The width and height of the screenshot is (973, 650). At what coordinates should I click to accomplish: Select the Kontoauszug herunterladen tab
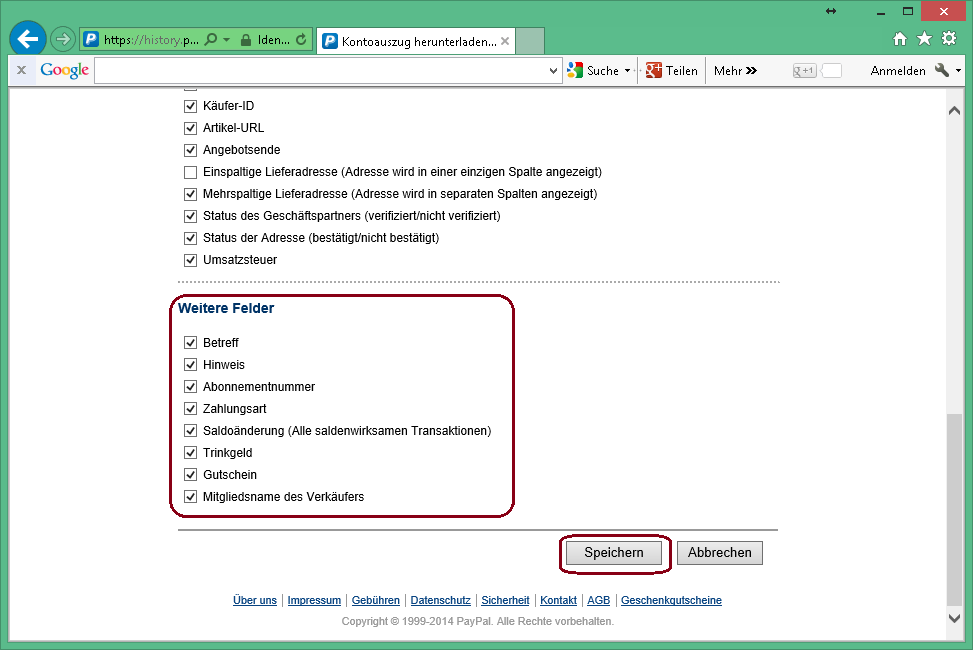418,42
